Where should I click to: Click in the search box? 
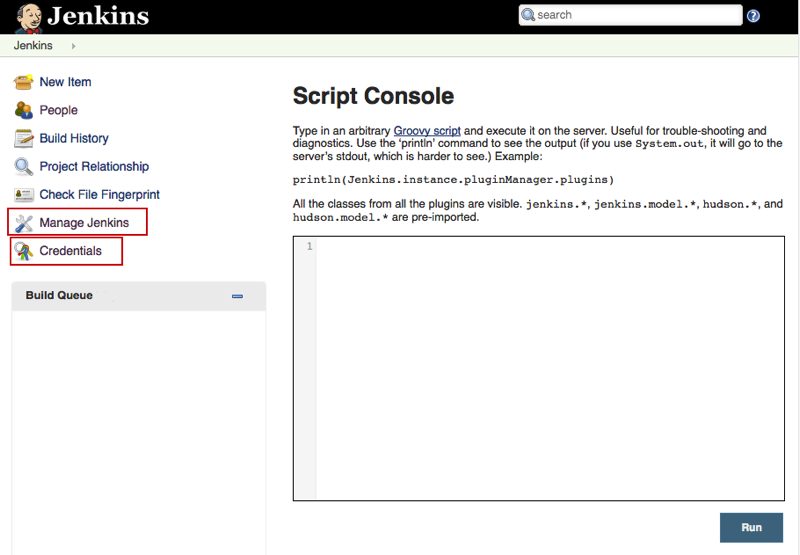(x=635, y=15)
